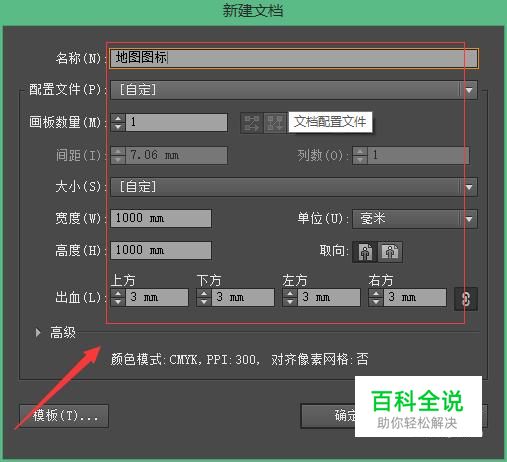Click the 上方 top bleed field
Viewport: 507px width, 462px height.
(x=157, y=297)
